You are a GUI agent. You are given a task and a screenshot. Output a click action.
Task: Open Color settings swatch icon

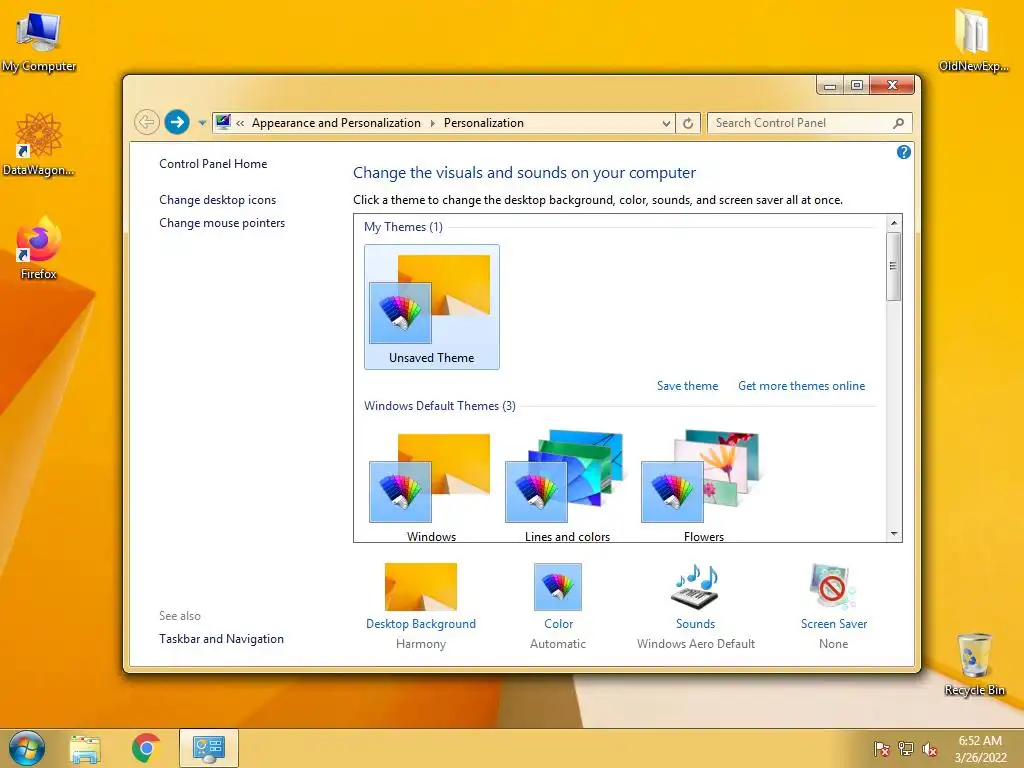pos(558,586)
